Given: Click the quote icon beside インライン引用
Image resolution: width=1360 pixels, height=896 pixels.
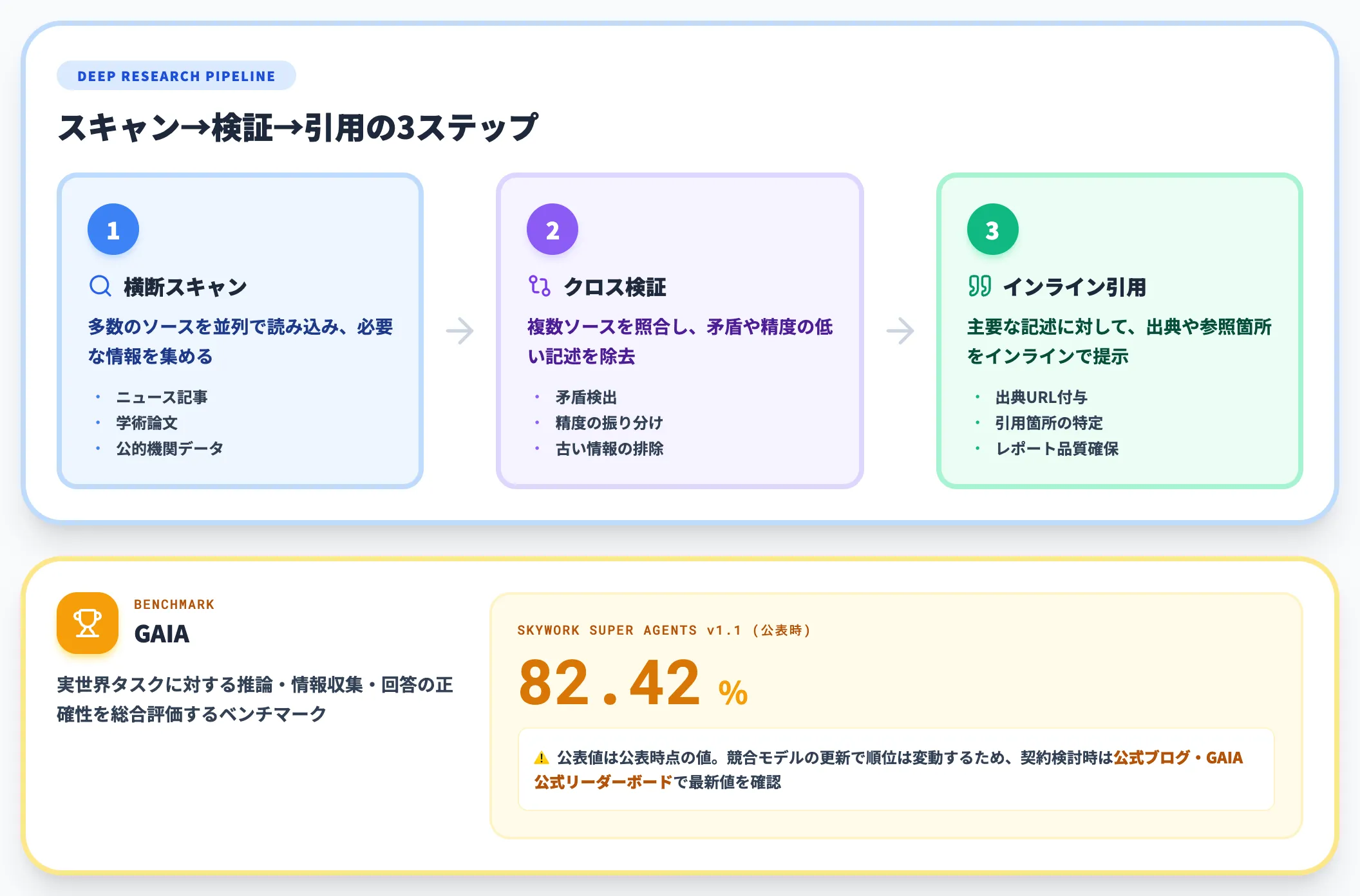Looking at the screenshot, I should (x=979, y=286).
